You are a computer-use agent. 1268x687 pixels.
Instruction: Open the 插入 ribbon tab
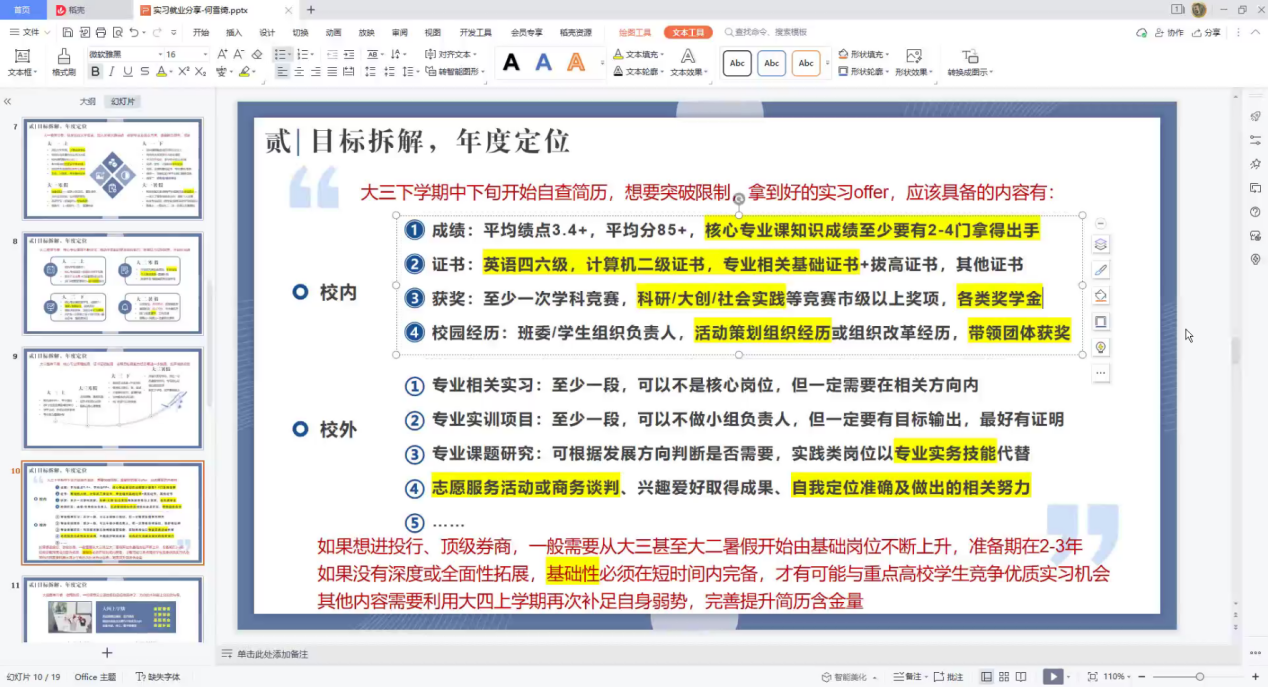tap(234, 33)
